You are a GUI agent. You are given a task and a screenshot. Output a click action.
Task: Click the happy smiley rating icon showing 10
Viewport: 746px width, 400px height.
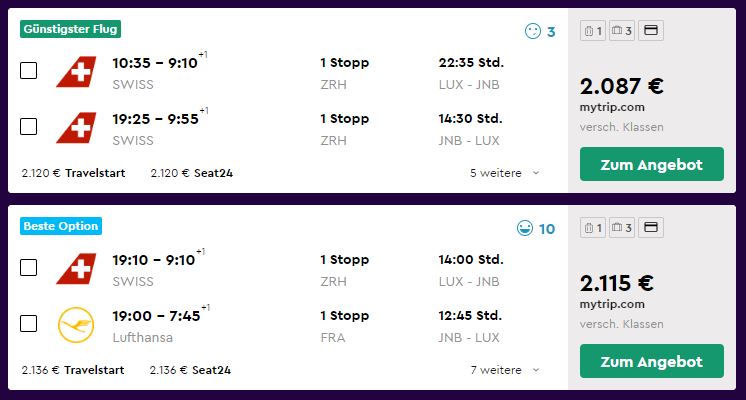coord(525,229)
